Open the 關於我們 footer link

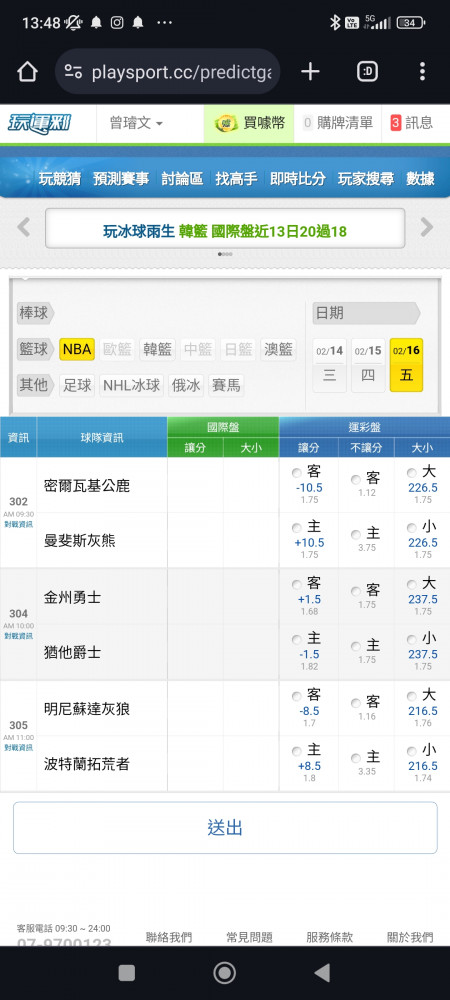410,937
